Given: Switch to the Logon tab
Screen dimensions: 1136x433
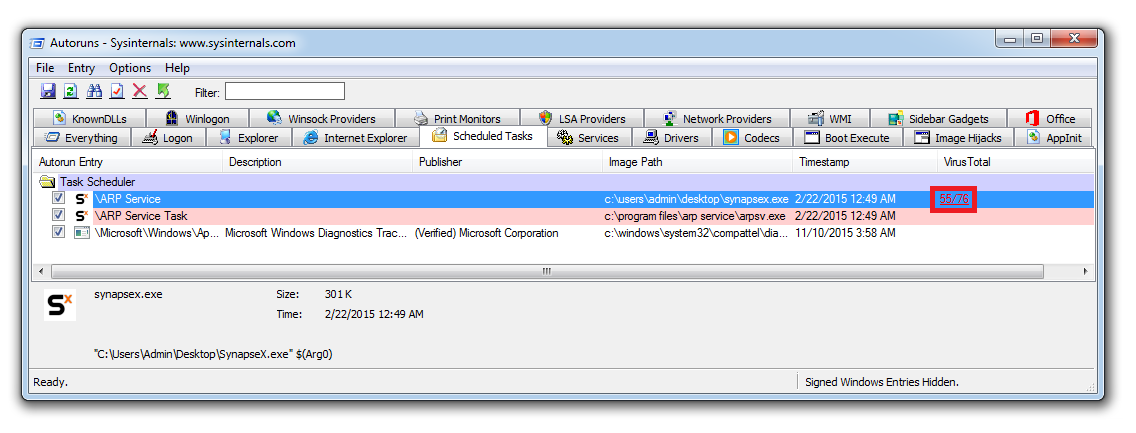Looking at the screenshot, I should pos(168,138).
